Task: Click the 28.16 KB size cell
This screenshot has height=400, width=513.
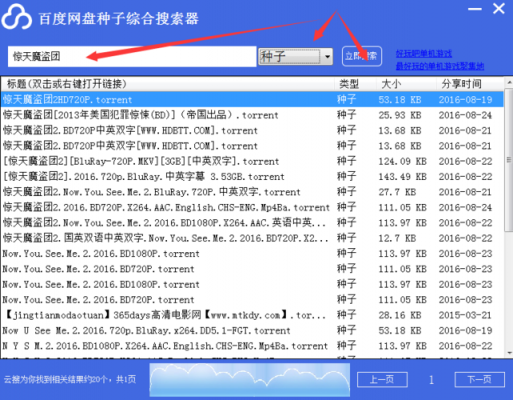Action: tap(400, 315)
